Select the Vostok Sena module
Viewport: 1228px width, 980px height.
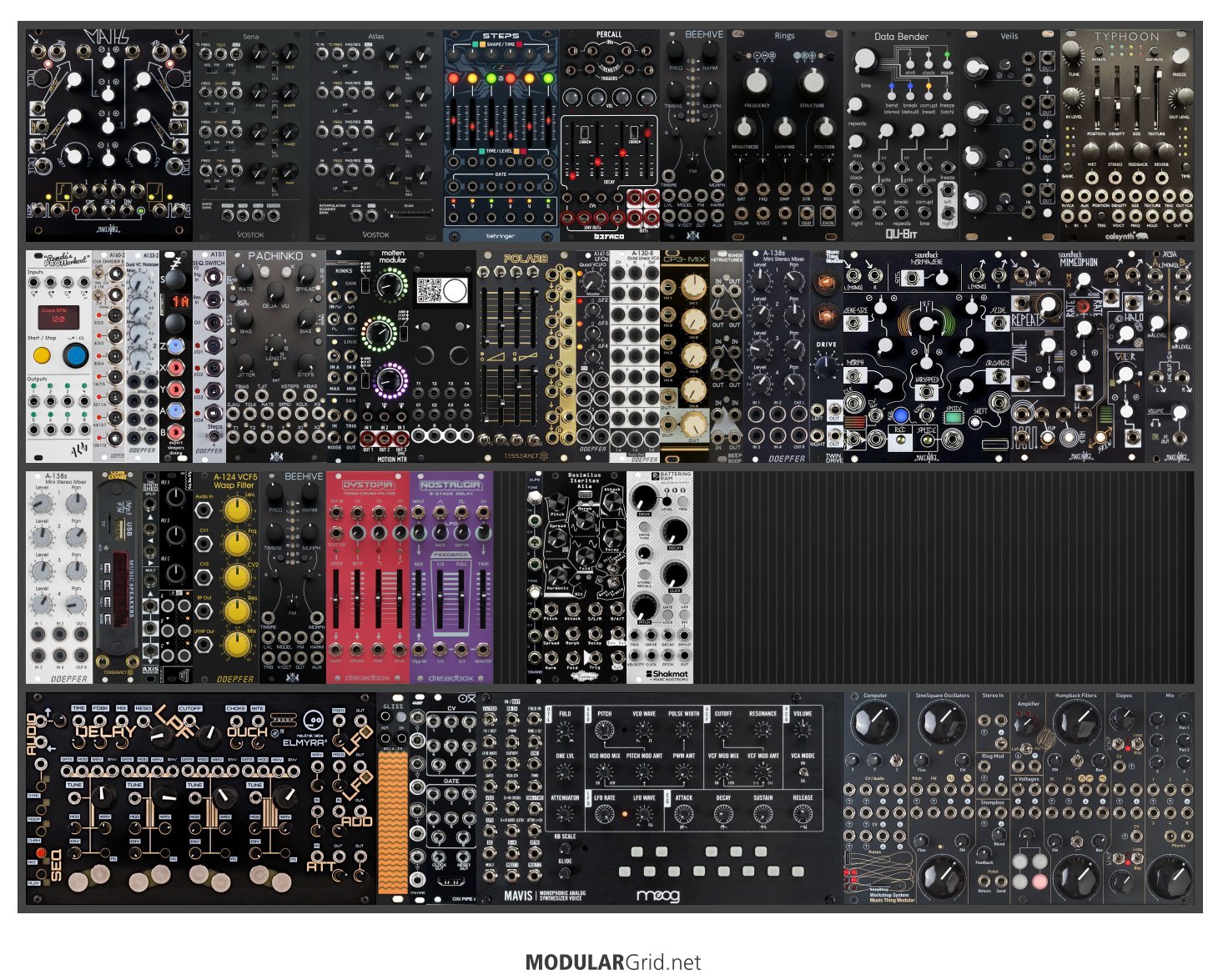[x=251, y=135]
